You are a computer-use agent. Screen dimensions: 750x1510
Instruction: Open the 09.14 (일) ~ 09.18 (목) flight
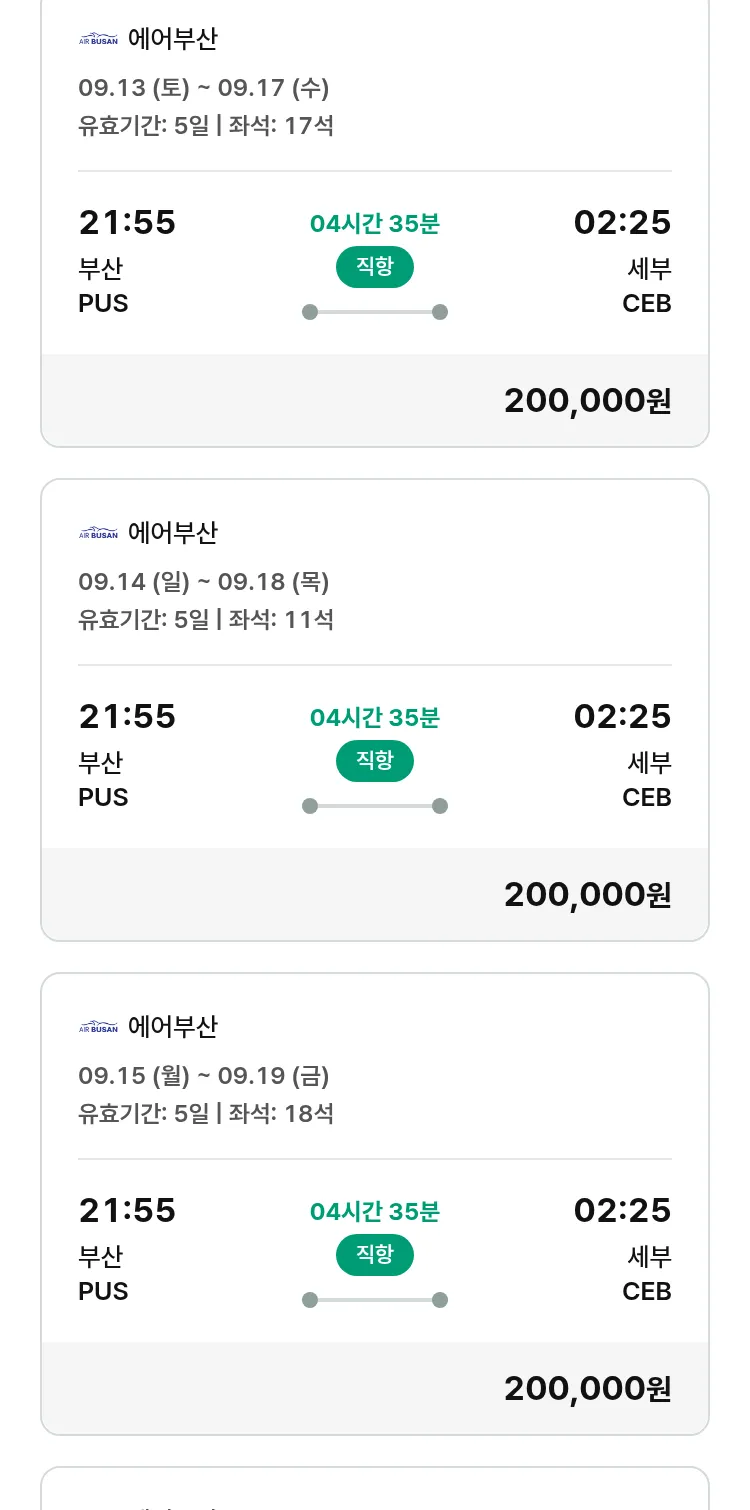(204, 582)
